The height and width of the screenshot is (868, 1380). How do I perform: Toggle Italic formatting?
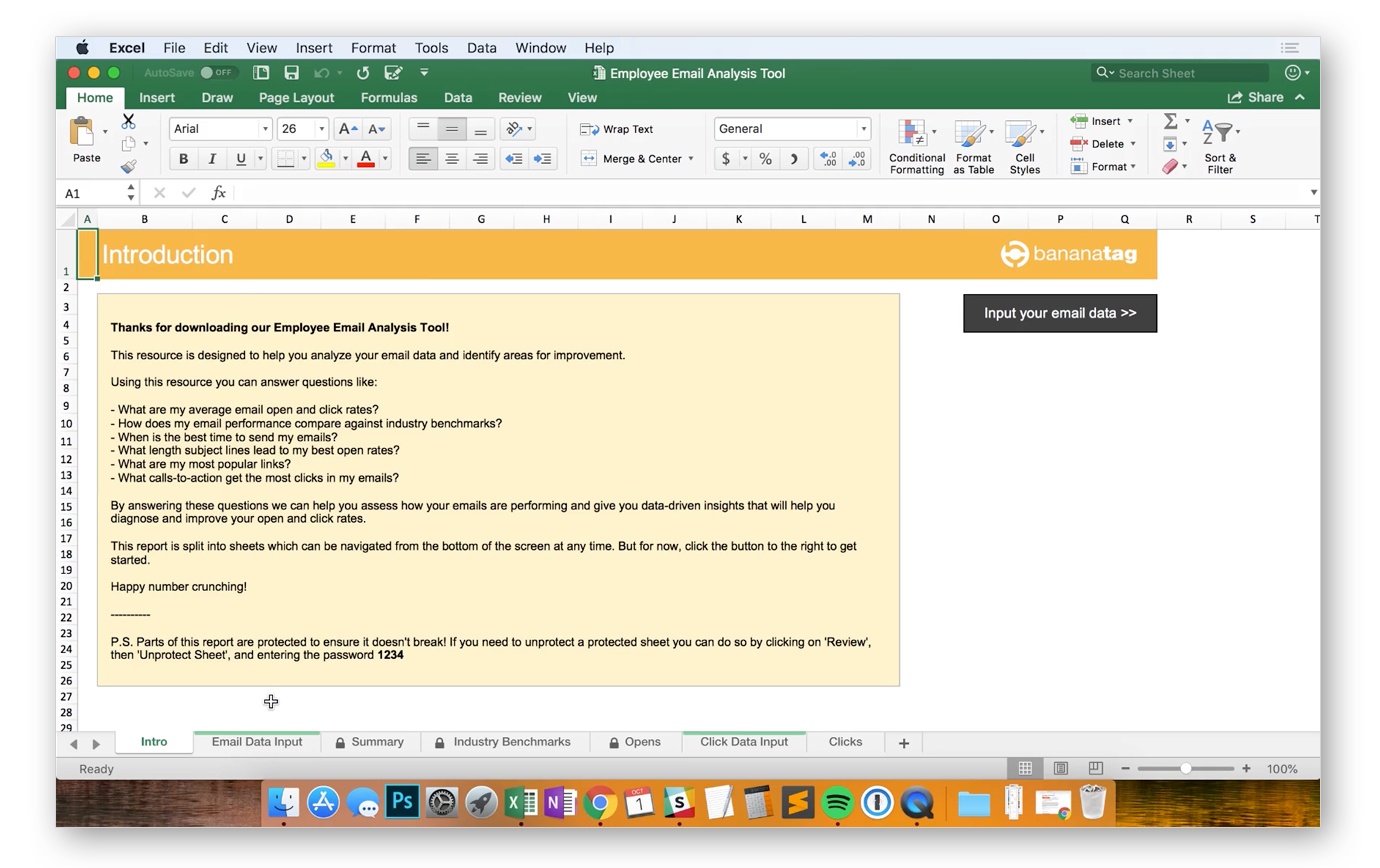(212, 159)
